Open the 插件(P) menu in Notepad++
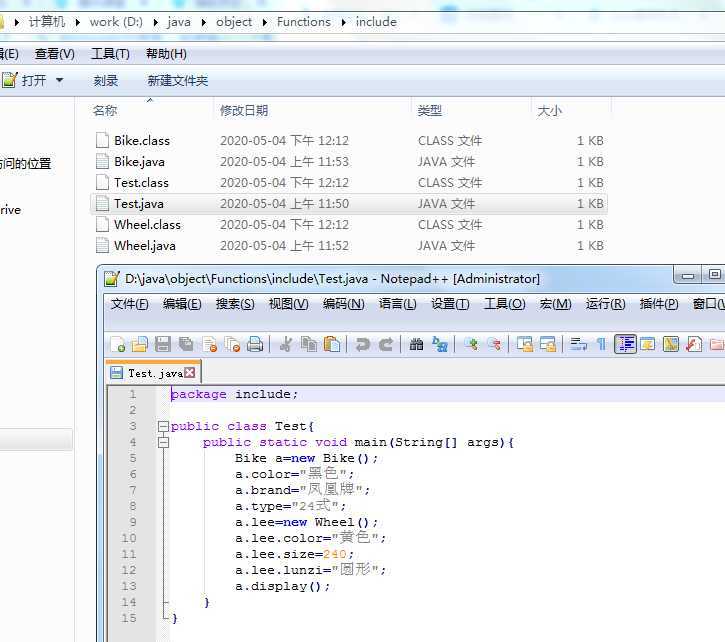This screenshot has height=642, width=725. tap(658, 304)
